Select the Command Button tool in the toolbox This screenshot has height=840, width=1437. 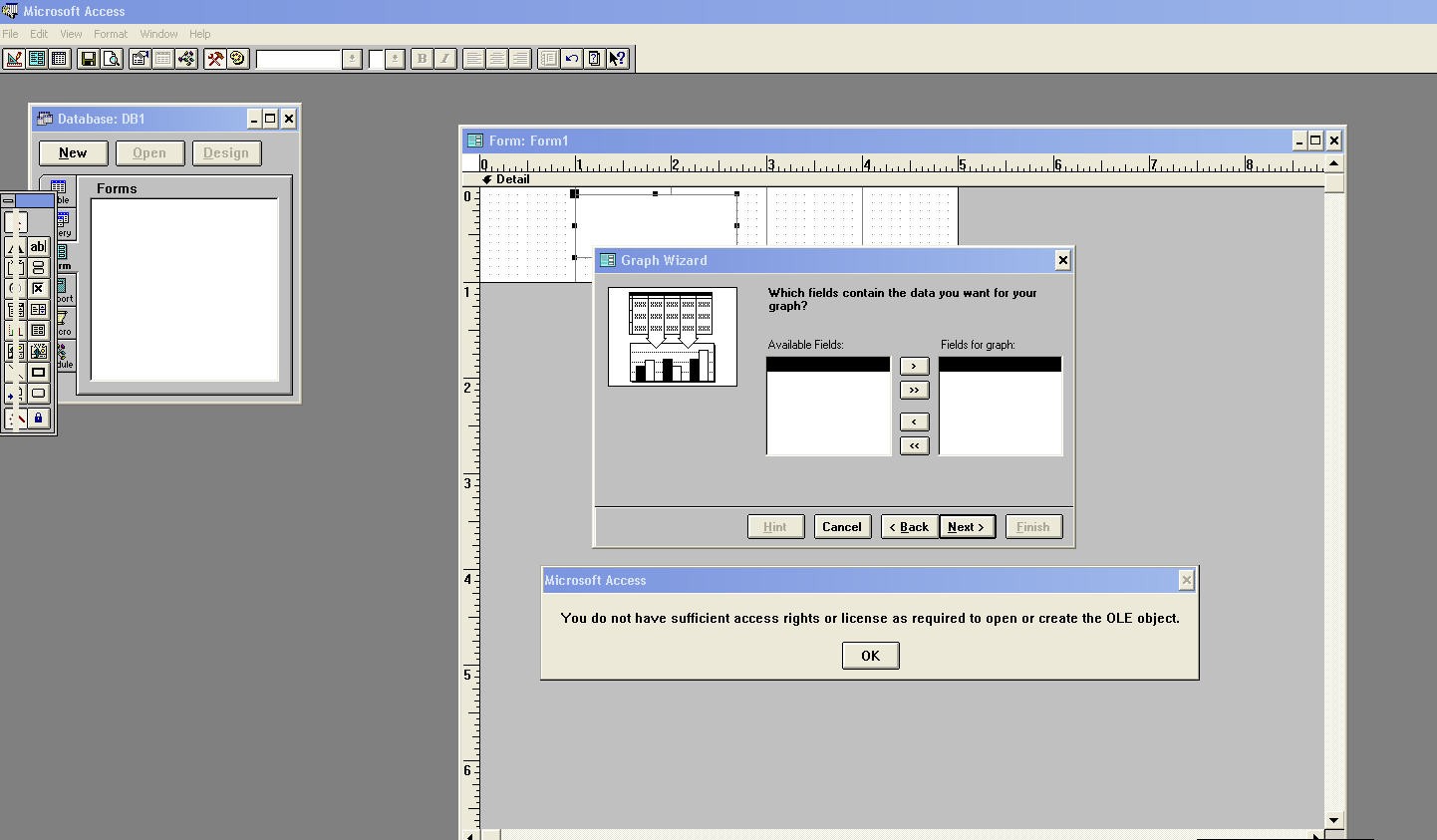click(x=38, y=393)
